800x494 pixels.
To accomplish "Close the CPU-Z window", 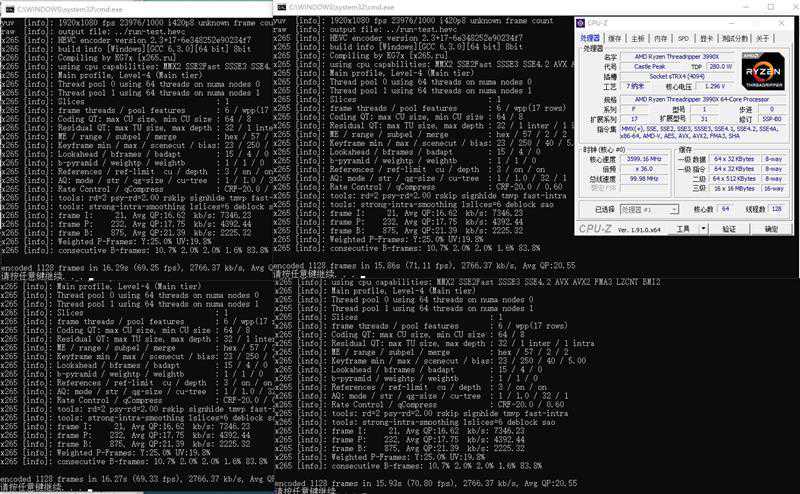I will [783, 21].
